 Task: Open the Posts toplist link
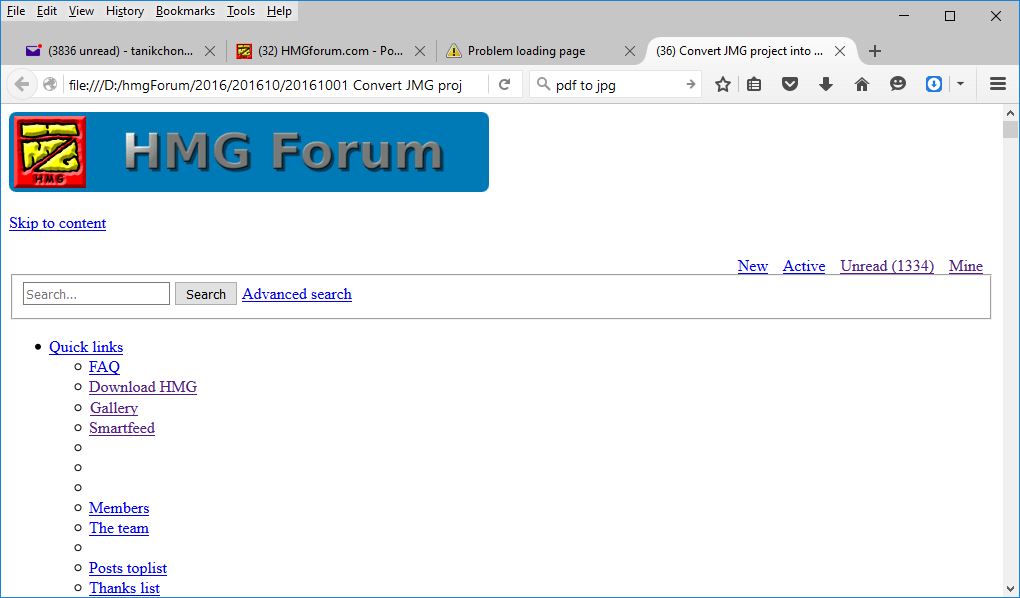[128, 568]
